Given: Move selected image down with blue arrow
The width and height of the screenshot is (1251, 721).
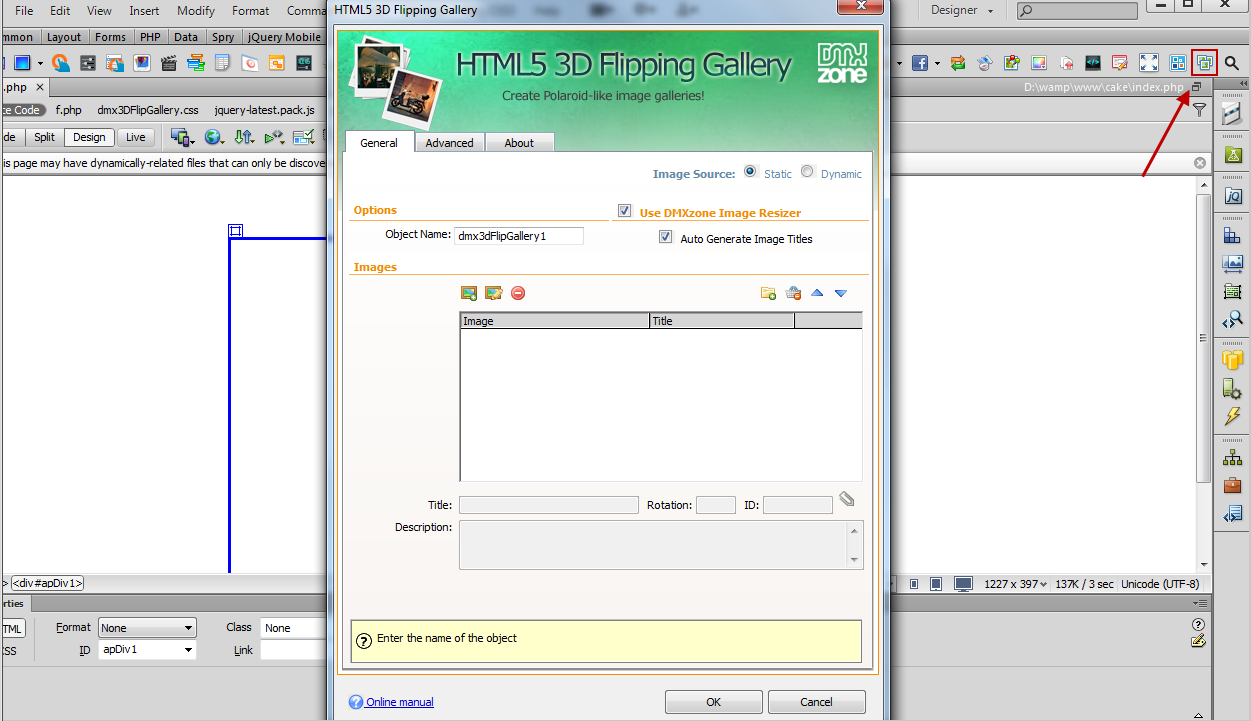Looking at the screenshot, I should pos(841,293).
